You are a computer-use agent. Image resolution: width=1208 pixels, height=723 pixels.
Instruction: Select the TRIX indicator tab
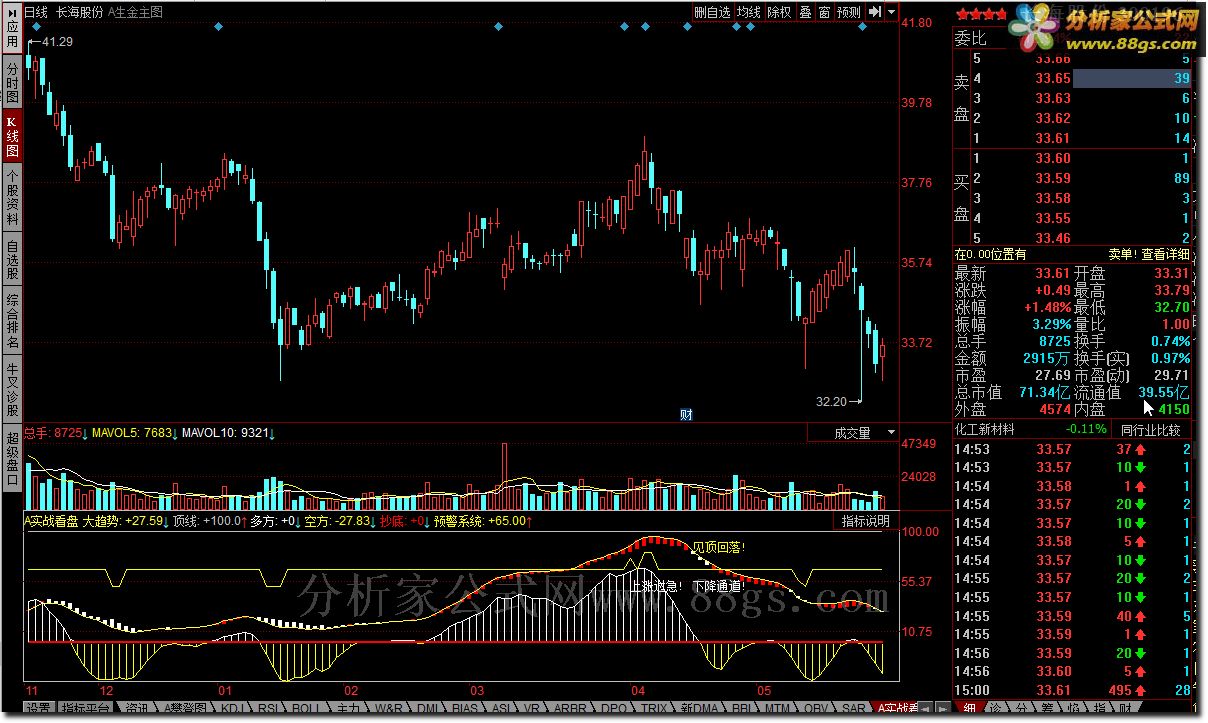click(653, 709)
